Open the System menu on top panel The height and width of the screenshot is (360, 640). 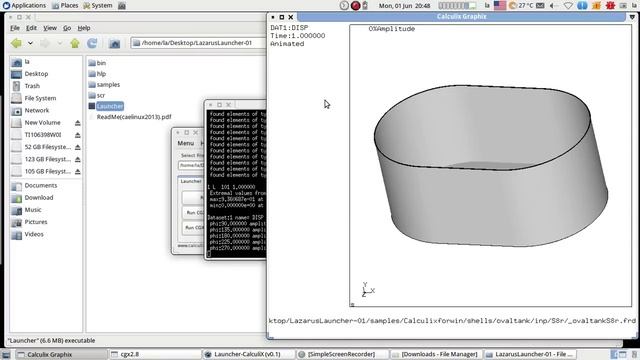tap(98, 6)
